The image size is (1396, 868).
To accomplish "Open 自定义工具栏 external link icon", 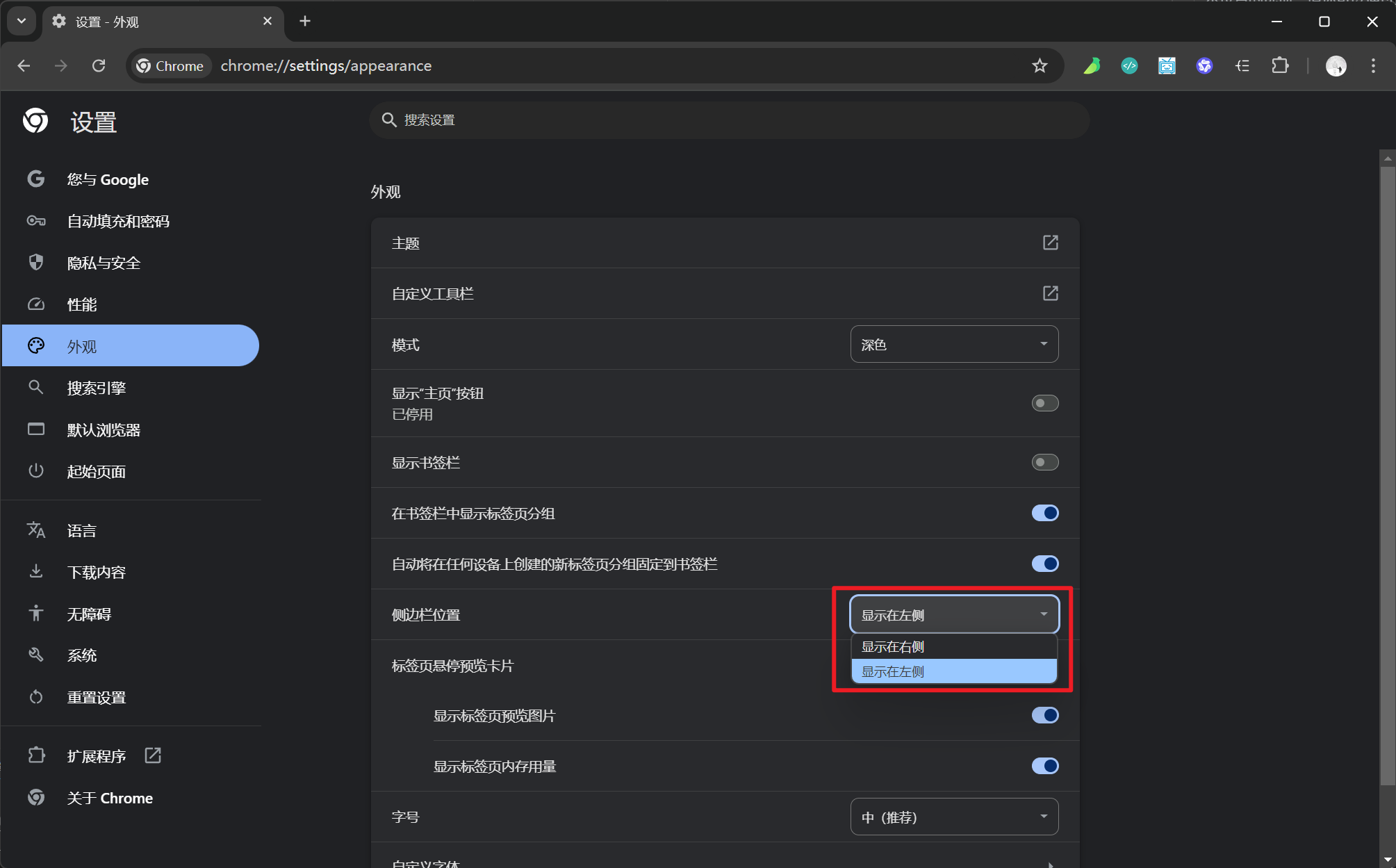I will 1050,293.
